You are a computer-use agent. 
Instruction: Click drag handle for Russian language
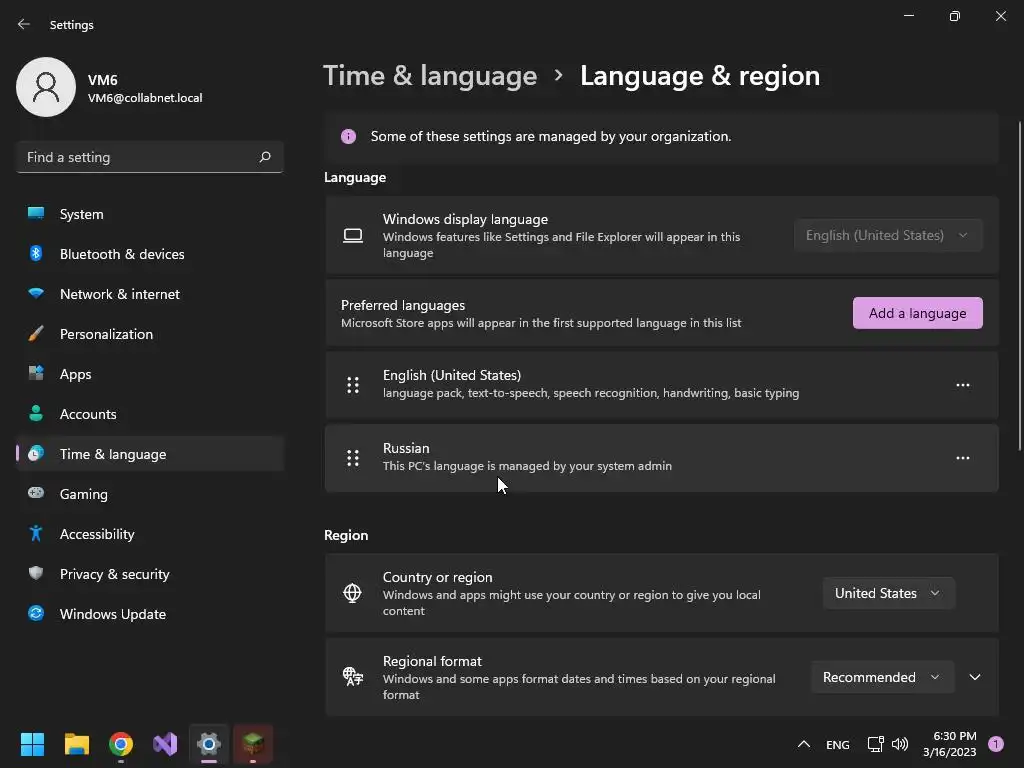353,458
